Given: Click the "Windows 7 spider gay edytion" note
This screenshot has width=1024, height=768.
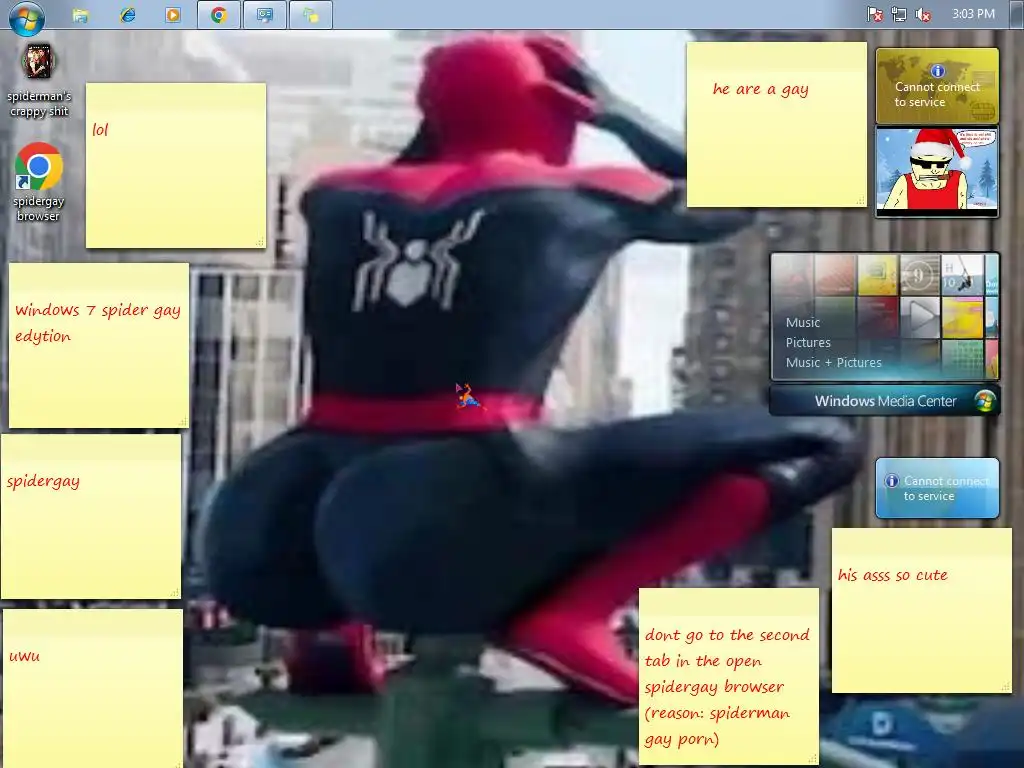Looking at the screenshot, I should click(99, 345).
